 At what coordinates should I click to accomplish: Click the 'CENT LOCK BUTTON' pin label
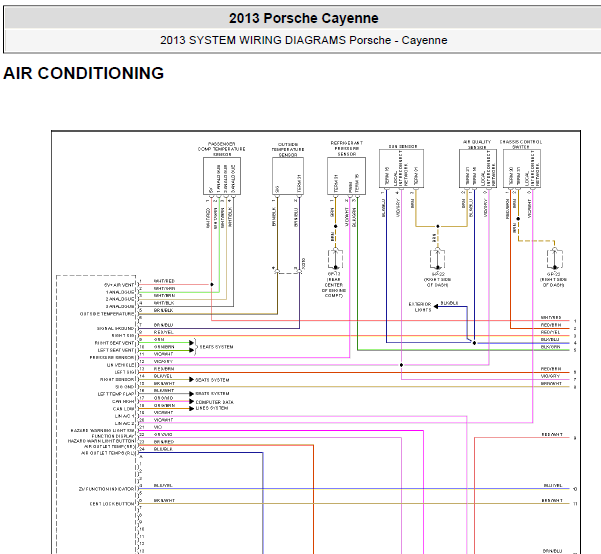point(112,504)
